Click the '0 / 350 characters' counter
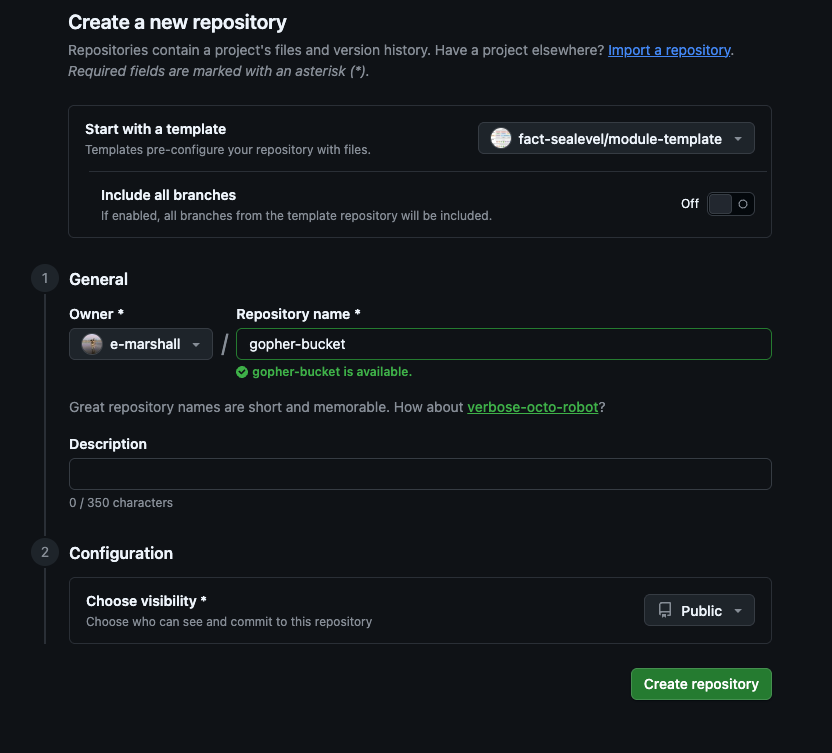The height and width of the screenshot is (753, 832). click(x=121, y=503)
